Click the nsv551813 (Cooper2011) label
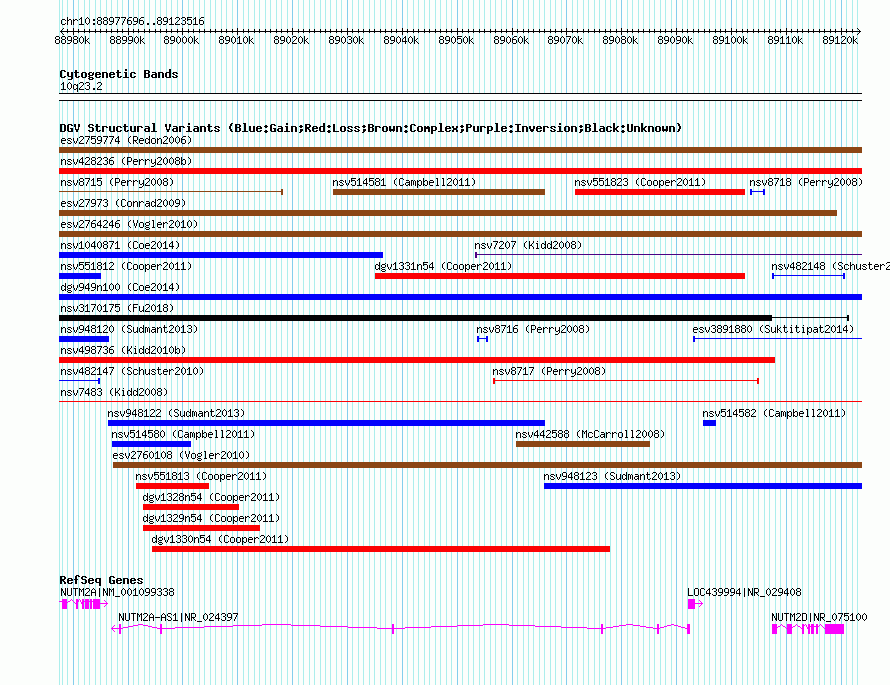 coord(201,476)
